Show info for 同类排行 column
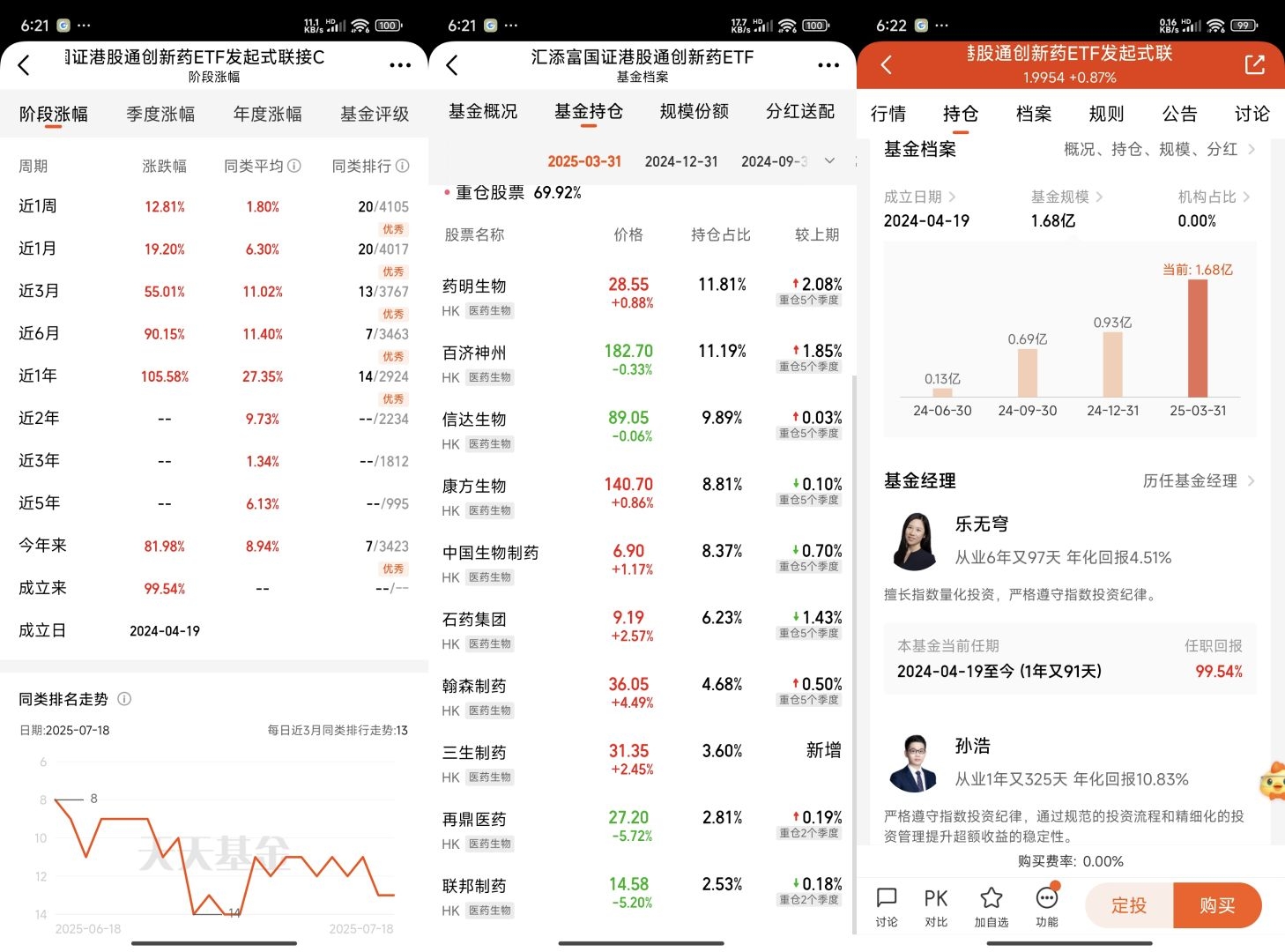The width and height of the screenshot is (1285, 952). point(403,166)
